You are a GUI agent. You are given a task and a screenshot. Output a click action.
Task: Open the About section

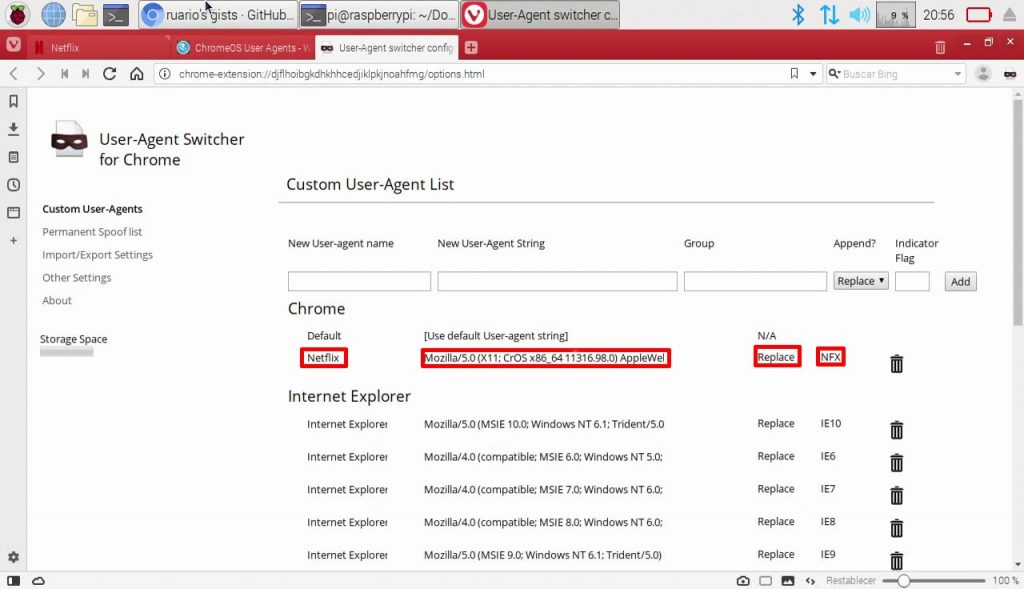(57, 300)
